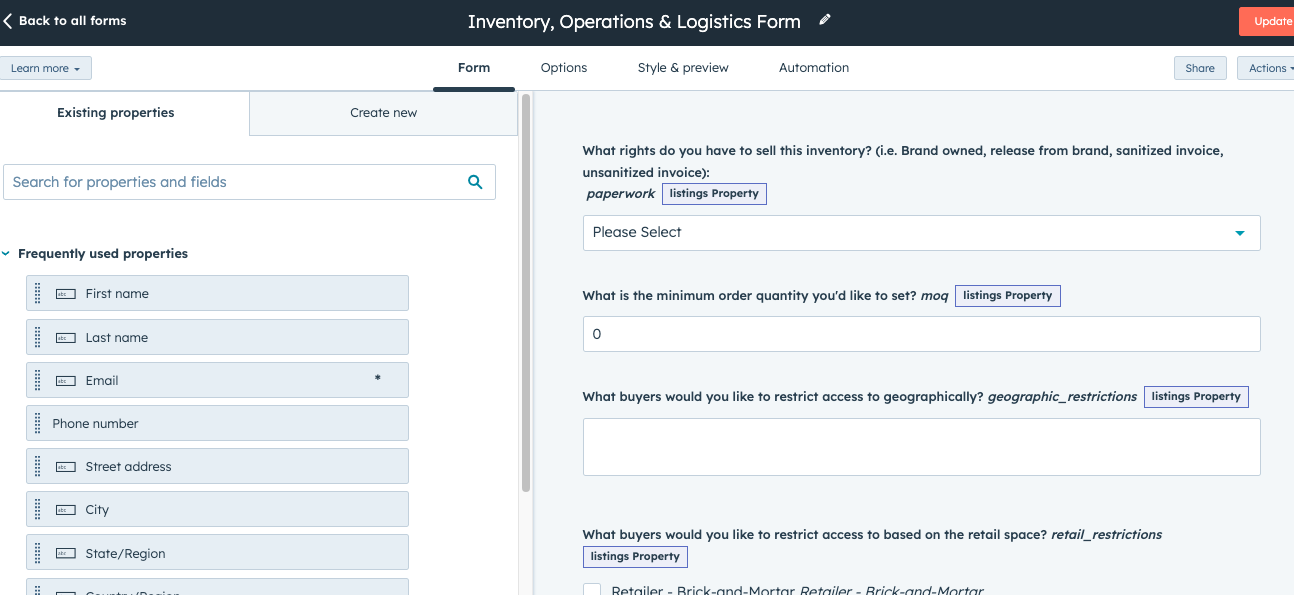Open the Actions dropdown
The image size is (1294, 595).
click(1268, 67)
